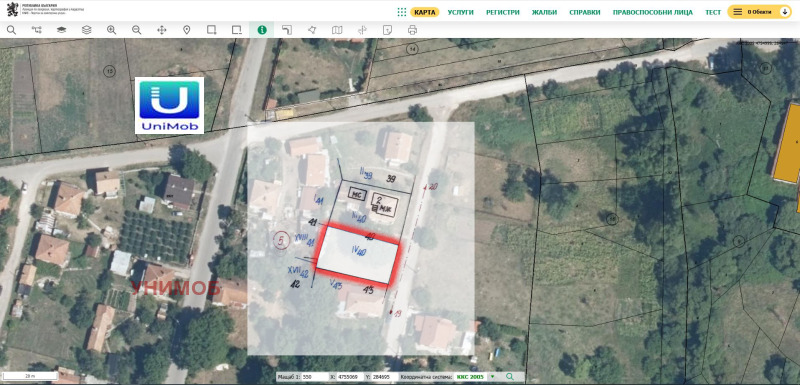Viewport: 800px width, 385px height.
Task: Select the add-to-selection rectangle tool
Action: [x=212, y=30]
